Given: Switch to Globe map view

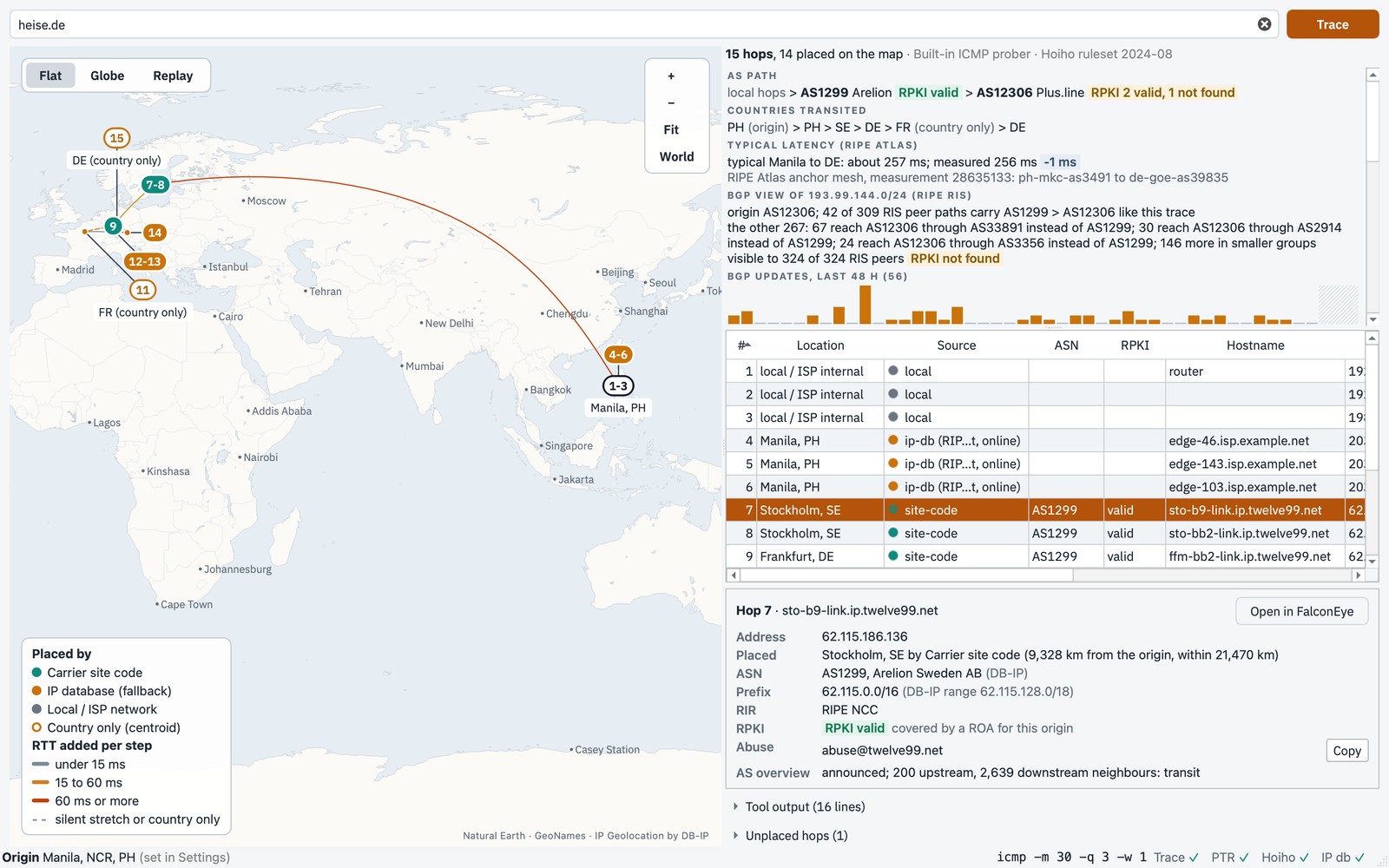Looking at the screenshot, I should pos(107,76).
